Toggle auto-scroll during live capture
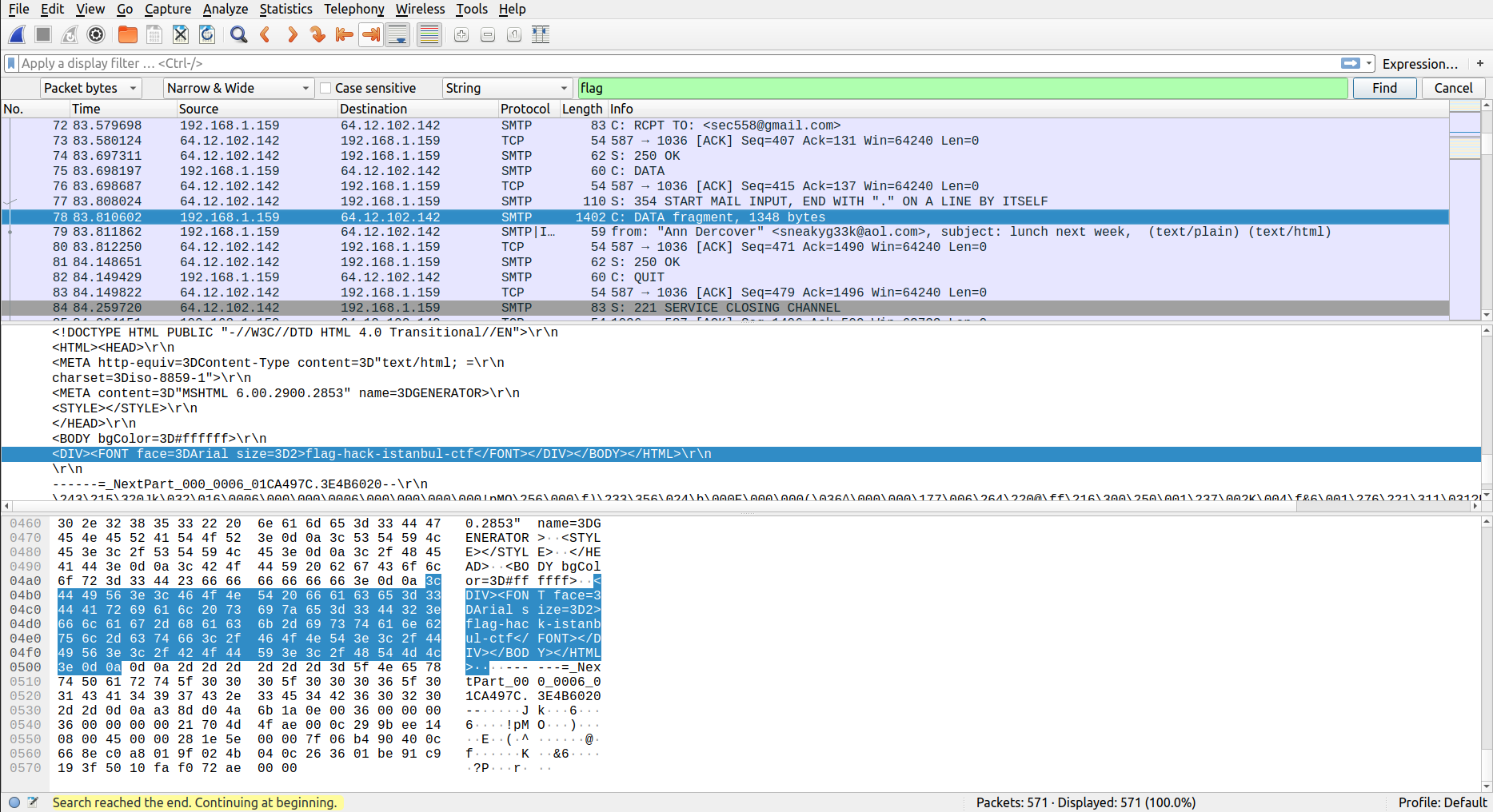Screen dimensions: 1493x812 397,34
